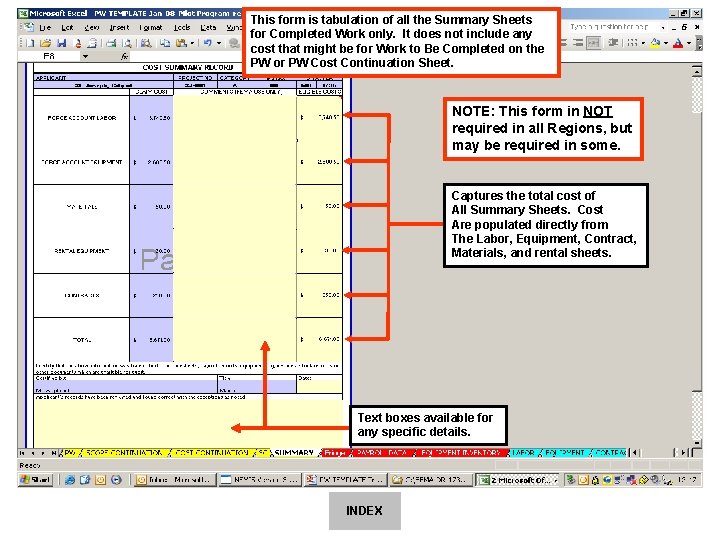Viewport: 720px width, 540px height.
Task: Expand the toolbar options overflow handle
Action: tap(698, 43)
